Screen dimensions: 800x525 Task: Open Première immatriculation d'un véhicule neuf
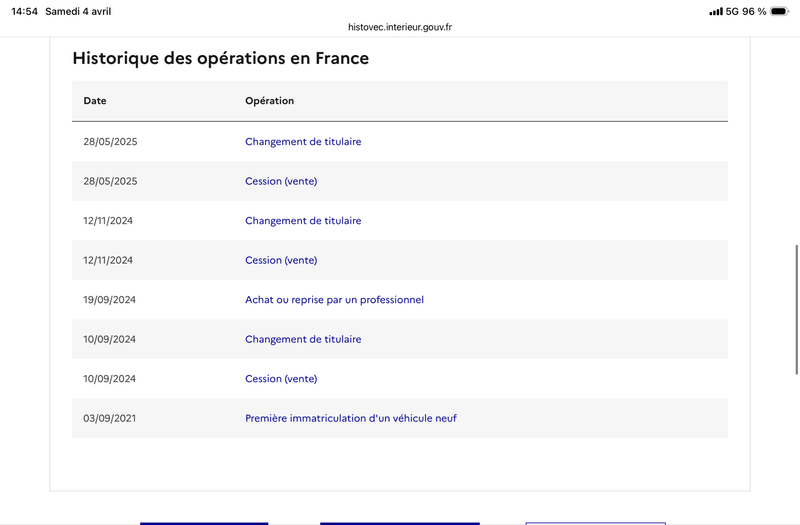350,418
